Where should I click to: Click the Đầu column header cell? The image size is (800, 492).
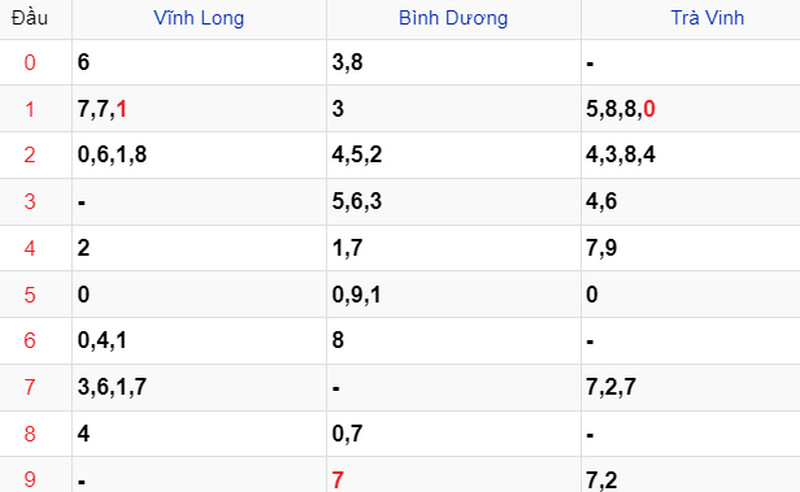click(29, 18)
